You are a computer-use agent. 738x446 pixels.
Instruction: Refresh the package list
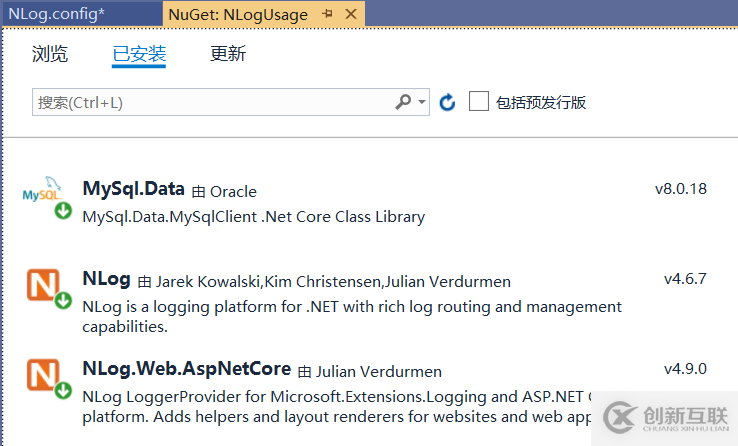tap(447, 102)
